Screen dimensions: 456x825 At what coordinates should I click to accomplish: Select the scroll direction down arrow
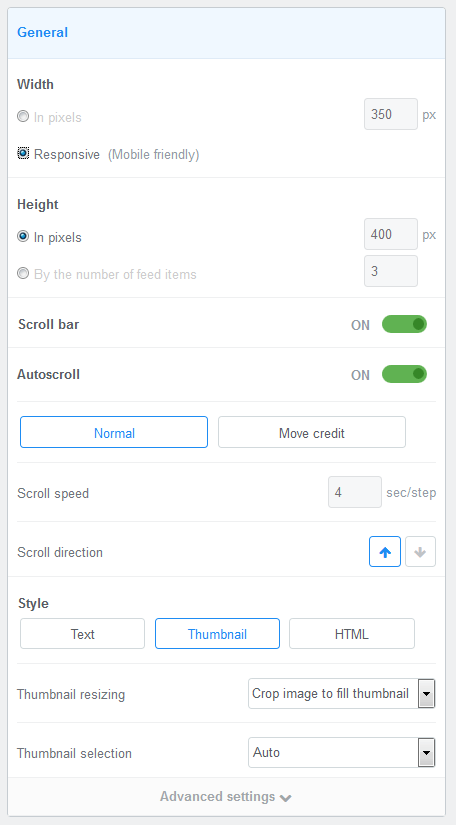tap(420, 551)
